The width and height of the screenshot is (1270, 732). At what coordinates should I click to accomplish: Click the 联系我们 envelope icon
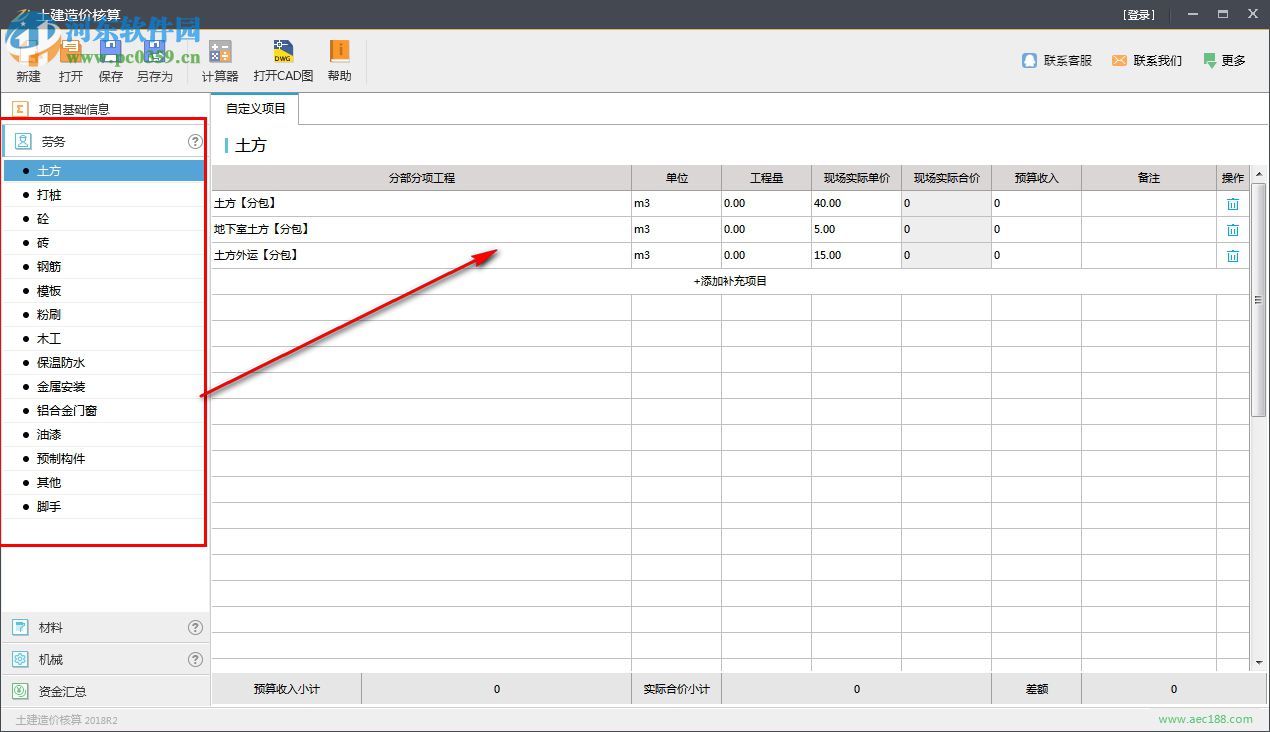tap(1119, 61)
